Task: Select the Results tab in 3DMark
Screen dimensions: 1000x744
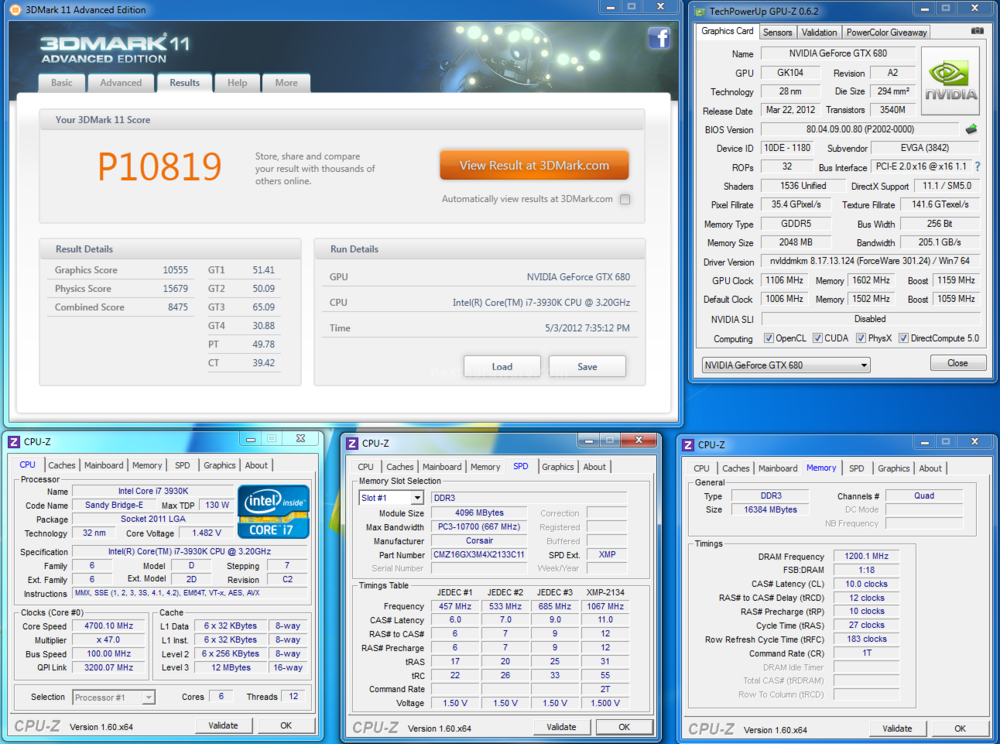Action: point(184,83)
